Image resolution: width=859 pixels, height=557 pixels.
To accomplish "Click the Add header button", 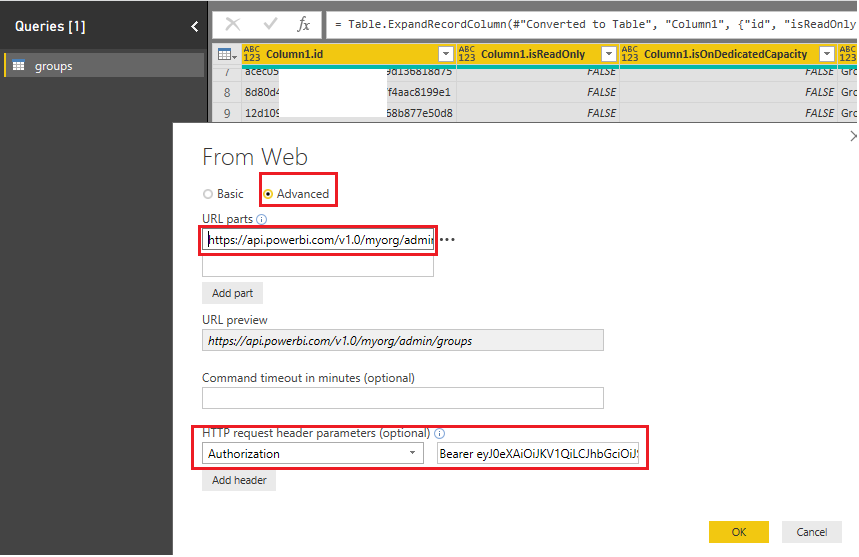I will (x=239, y=480).
